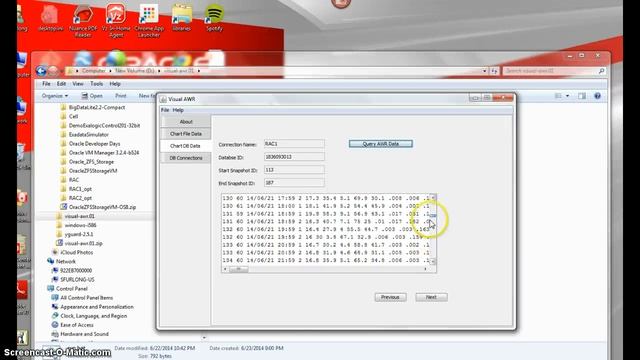Viewport: 640px width, 360px height.
Task: Click Print in the Explorer toolbar
Action: point(121,96)
